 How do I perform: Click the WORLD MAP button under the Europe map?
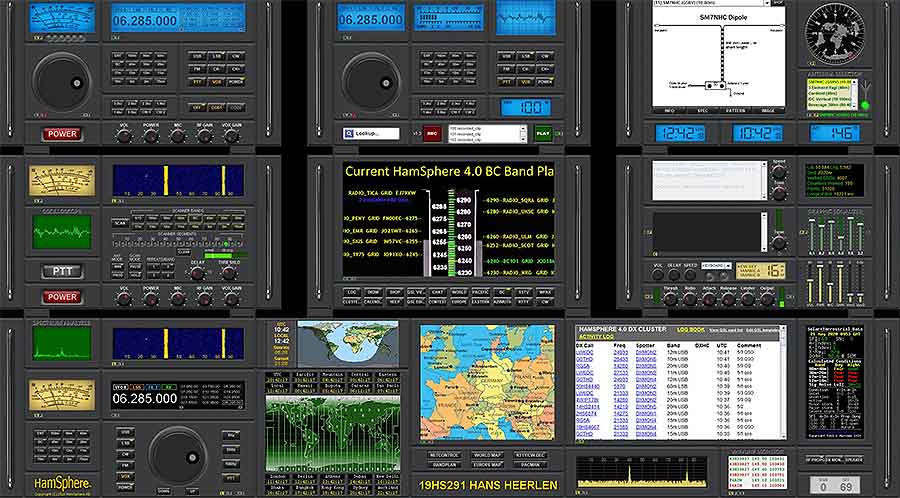[x=487, y=455]
